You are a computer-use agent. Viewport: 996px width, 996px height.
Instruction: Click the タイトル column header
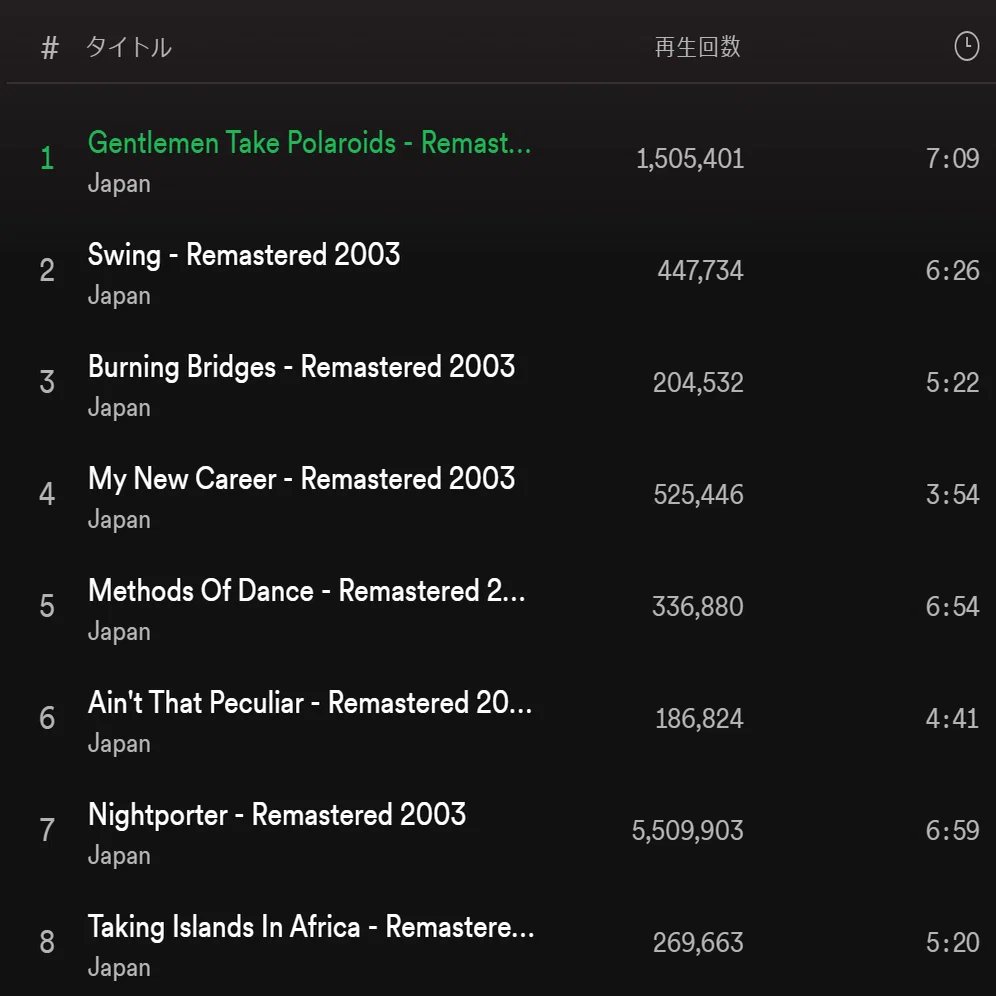(x=129, y=47)
